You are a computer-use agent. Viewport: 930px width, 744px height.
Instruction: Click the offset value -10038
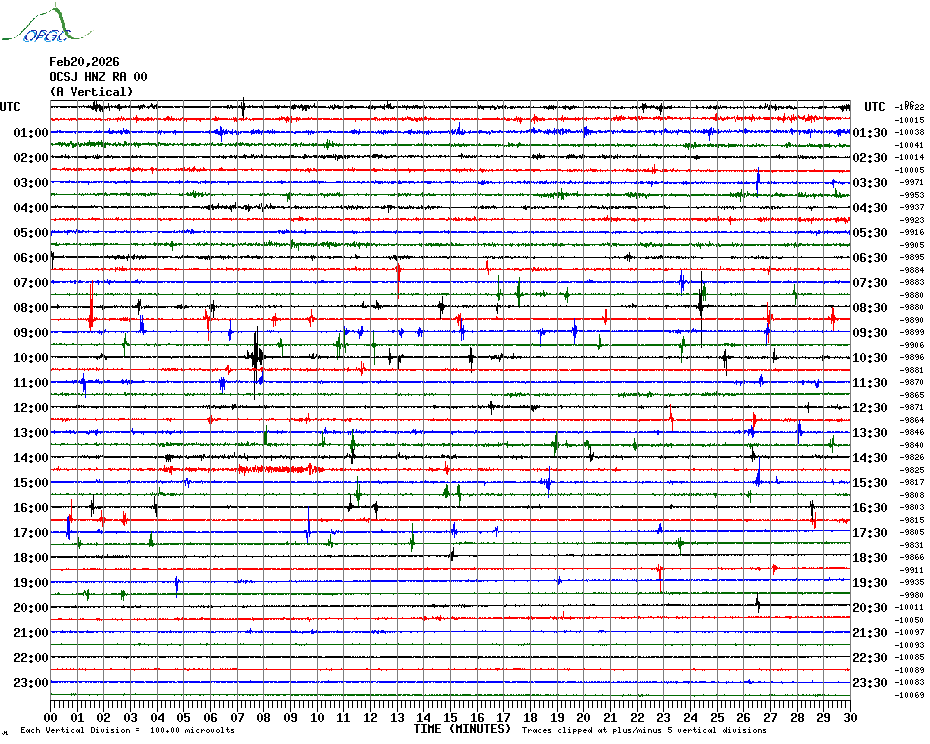click(910, 132)
